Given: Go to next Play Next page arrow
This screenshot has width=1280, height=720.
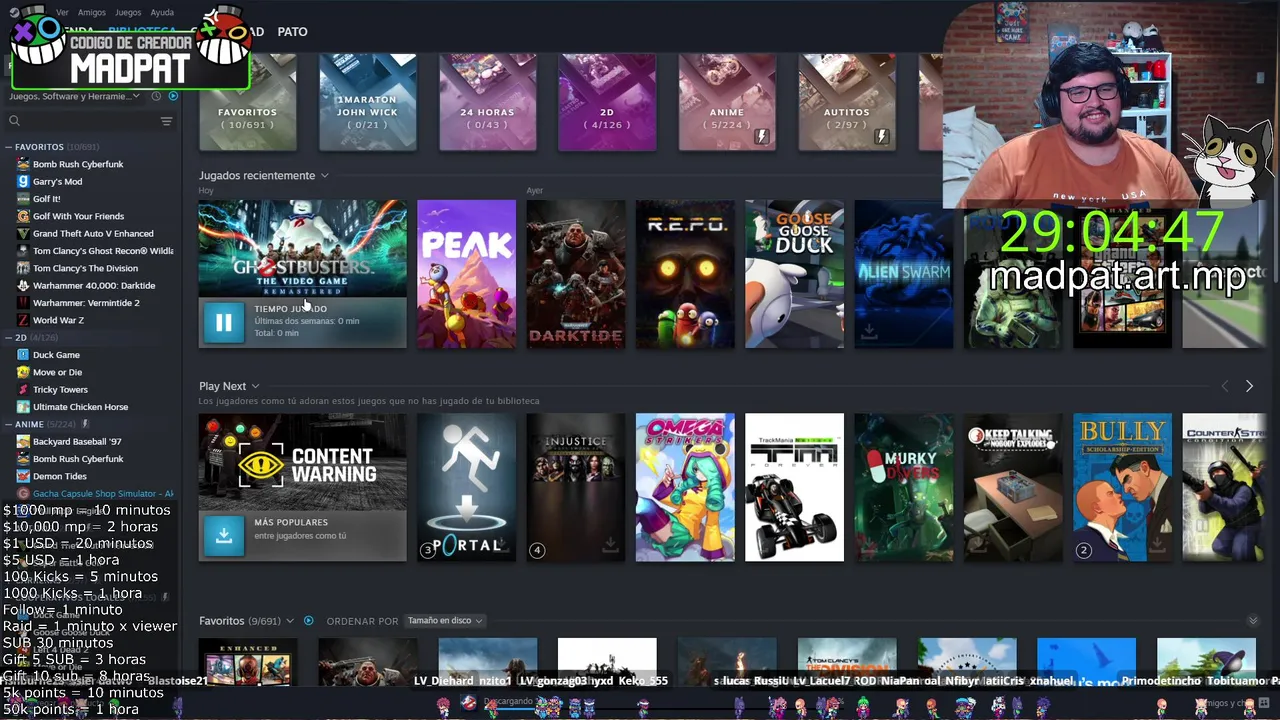Looking at the screenshot, I should (1249, 386).
